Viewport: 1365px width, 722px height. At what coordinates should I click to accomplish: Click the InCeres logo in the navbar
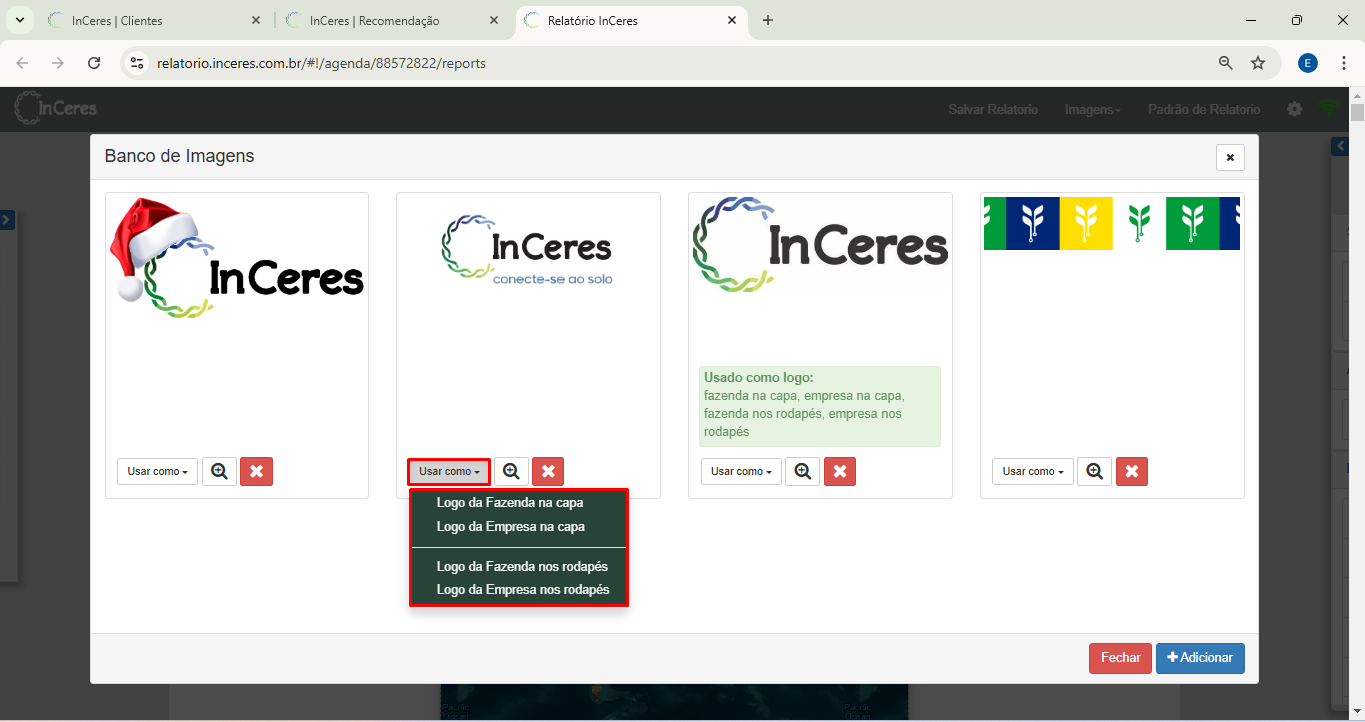click(x=55, y=108)
